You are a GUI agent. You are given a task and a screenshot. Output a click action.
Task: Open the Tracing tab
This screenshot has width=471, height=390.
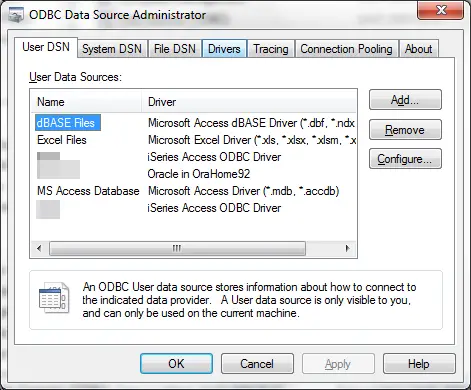pyautogui.click(x=271, y=49)
